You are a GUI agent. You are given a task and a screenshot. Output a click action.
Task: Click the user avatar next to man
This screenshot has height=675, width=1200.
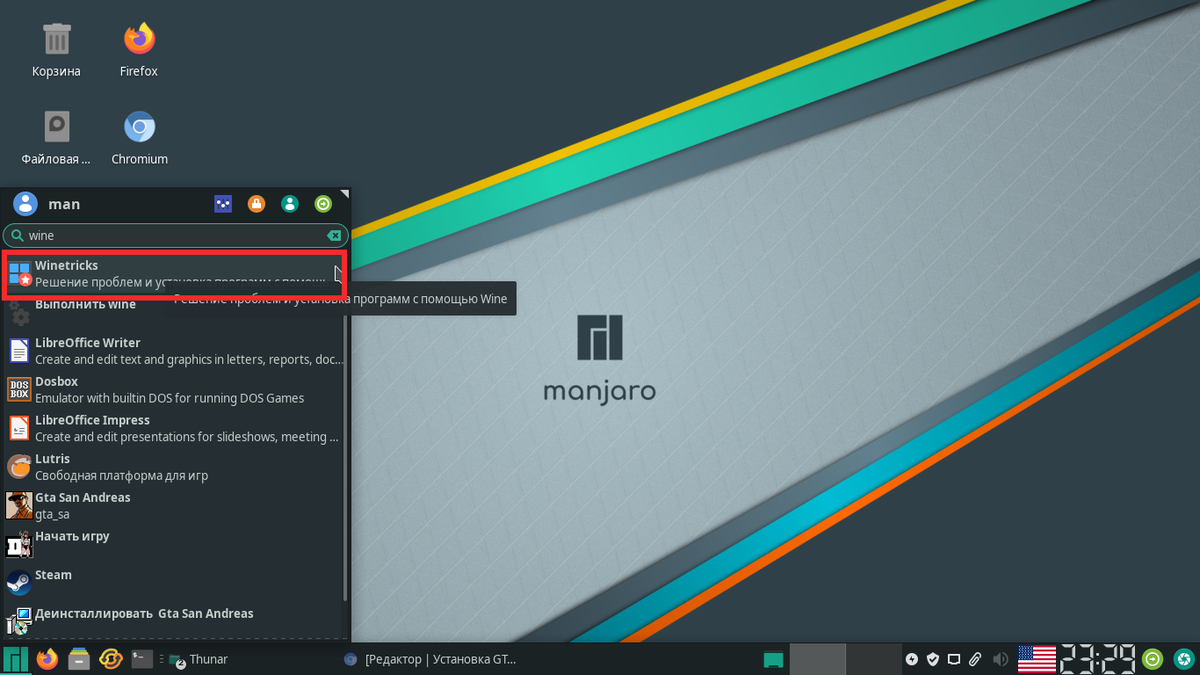tap(25, 204)
